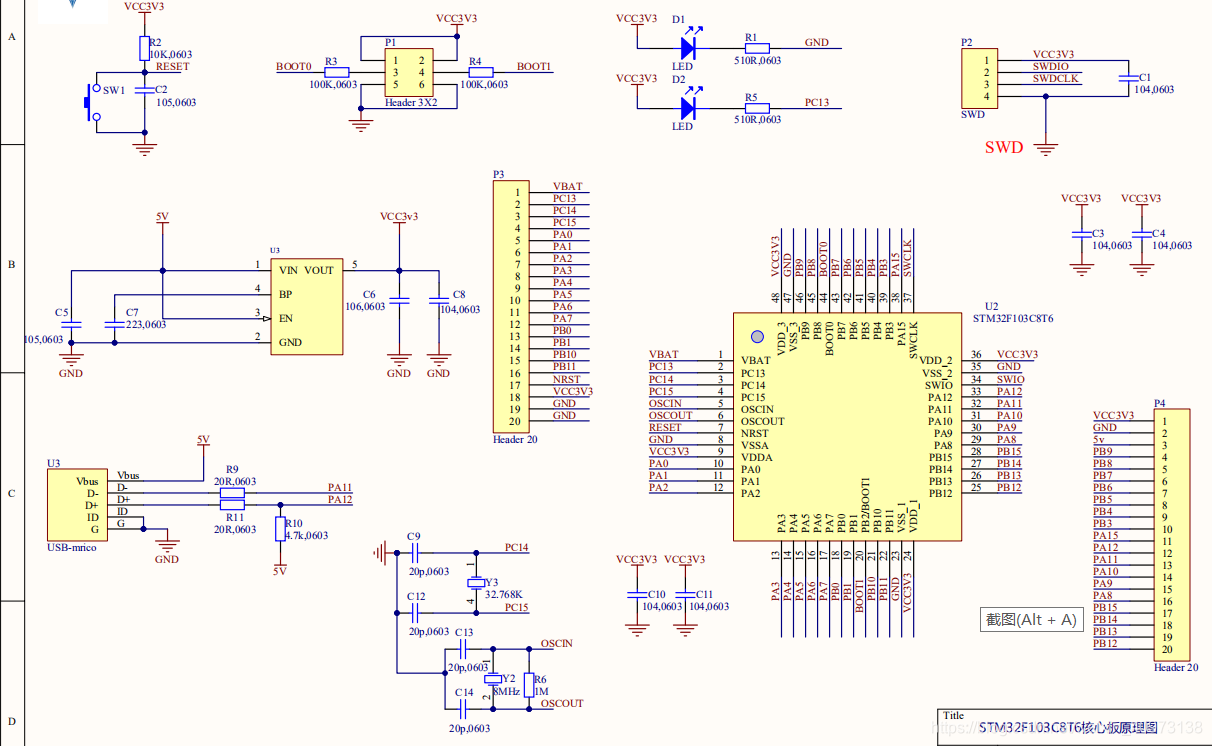
Task: Select resistor R4 on the BOOT1 line
Action: (x=481, y=73)
